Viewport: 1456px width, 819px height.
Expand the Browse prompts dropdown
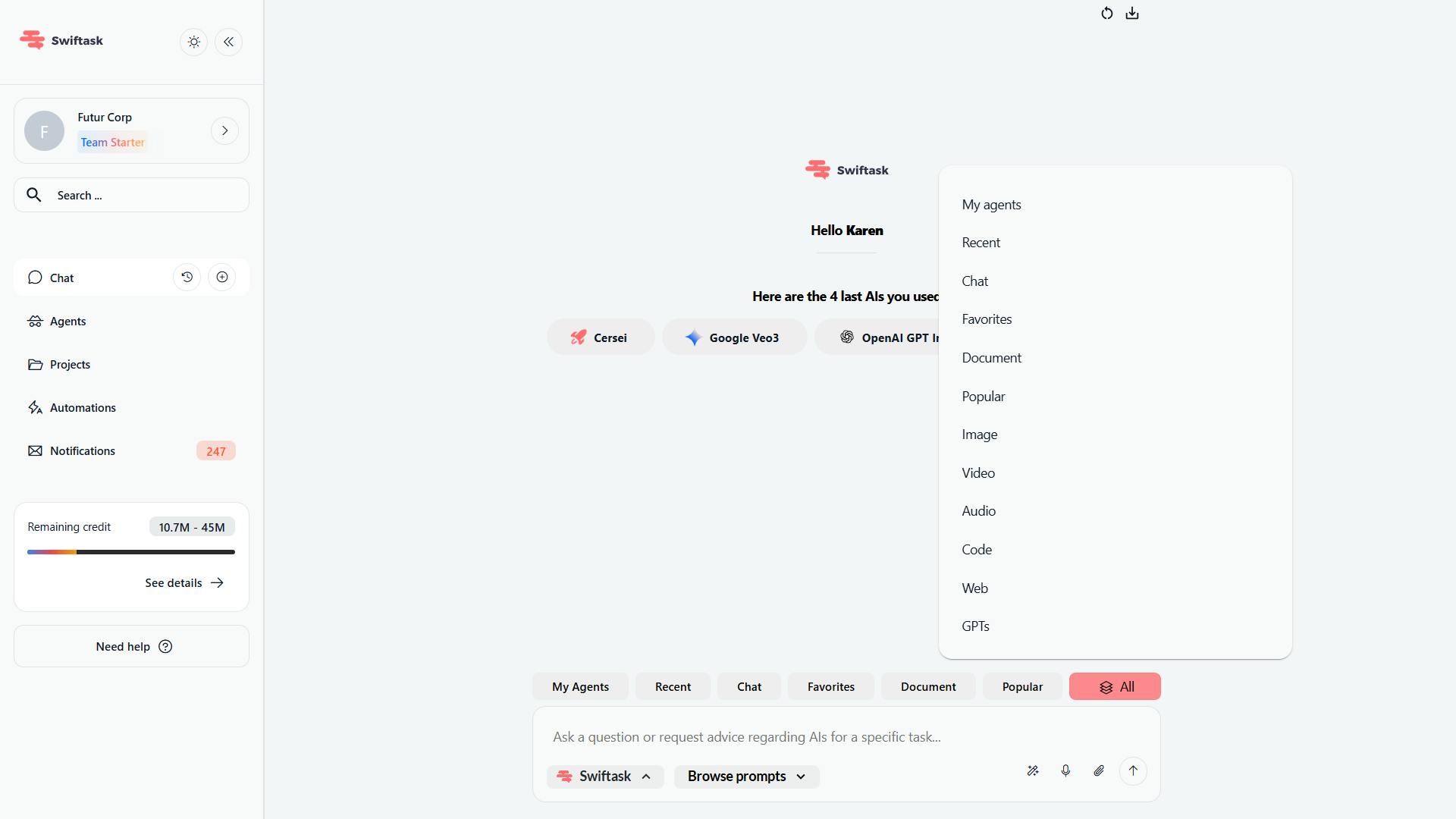[746, 777]
